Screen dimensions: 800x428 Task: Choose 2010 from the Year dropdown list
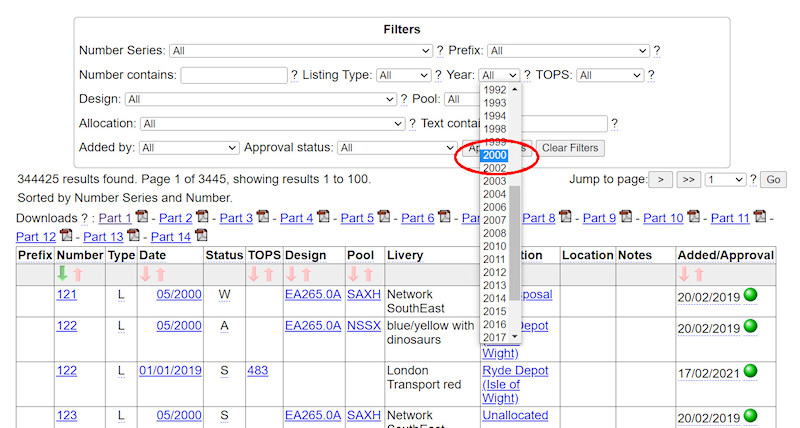[x=494, y=246]
